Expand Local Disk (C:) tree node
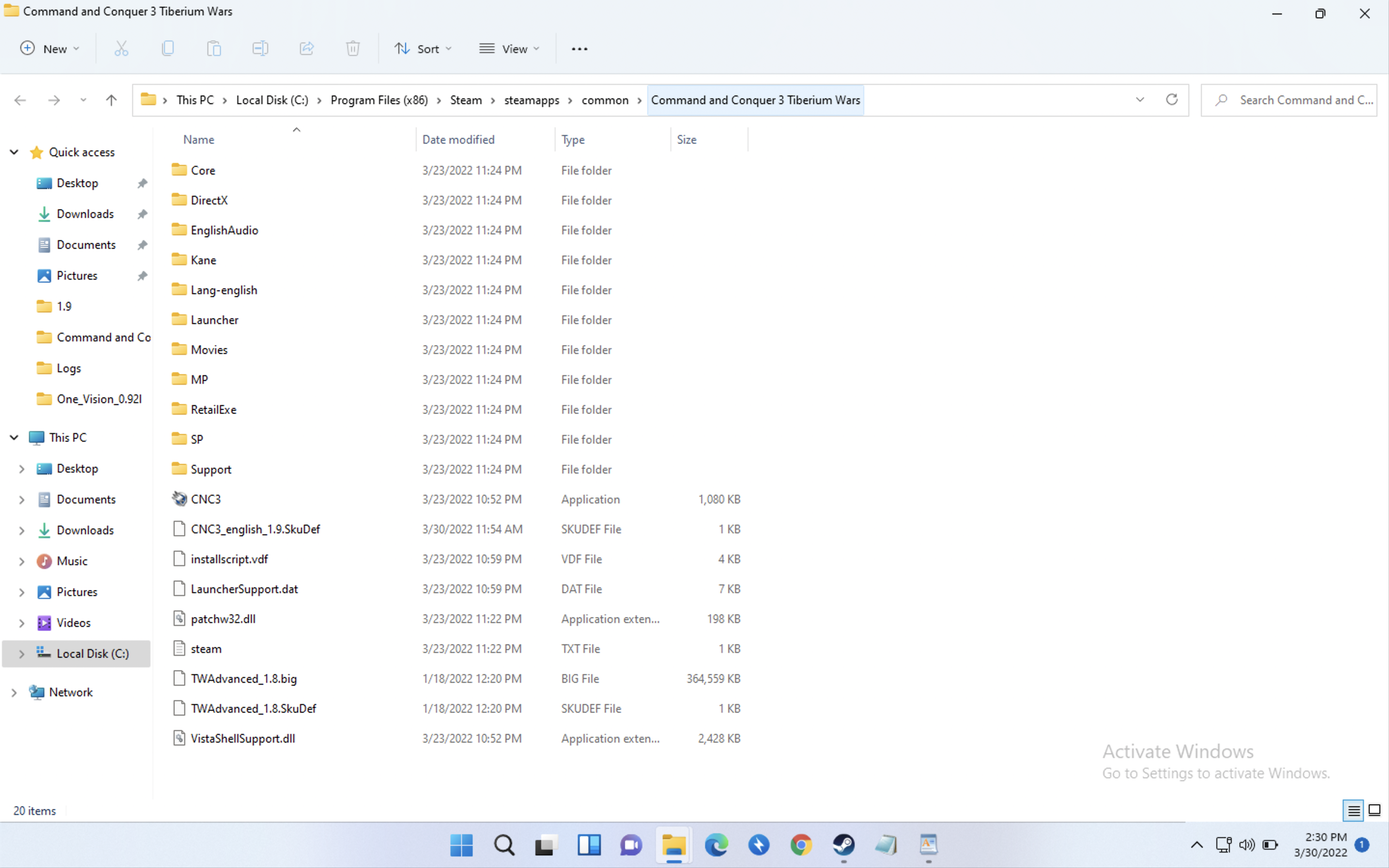 (x=21, y=654)
